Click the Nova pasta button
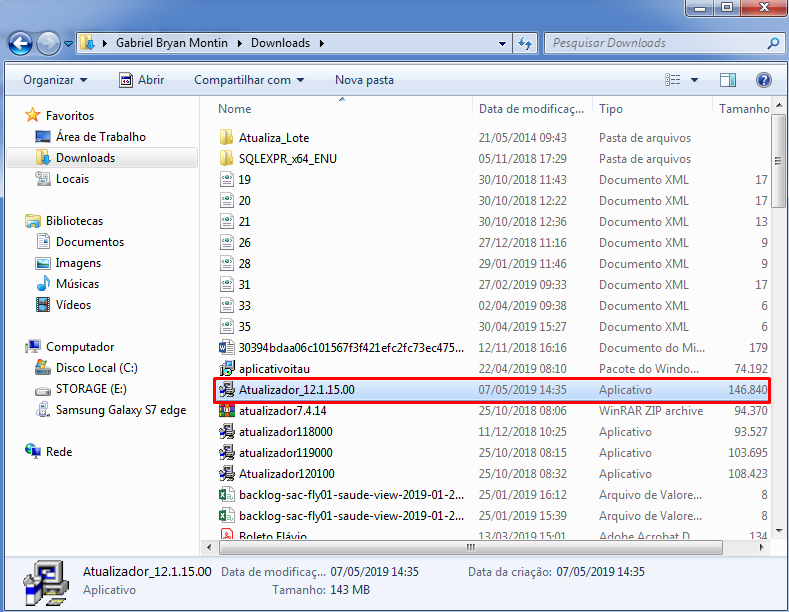Viewport: 789px width, 612px height. 364,80
